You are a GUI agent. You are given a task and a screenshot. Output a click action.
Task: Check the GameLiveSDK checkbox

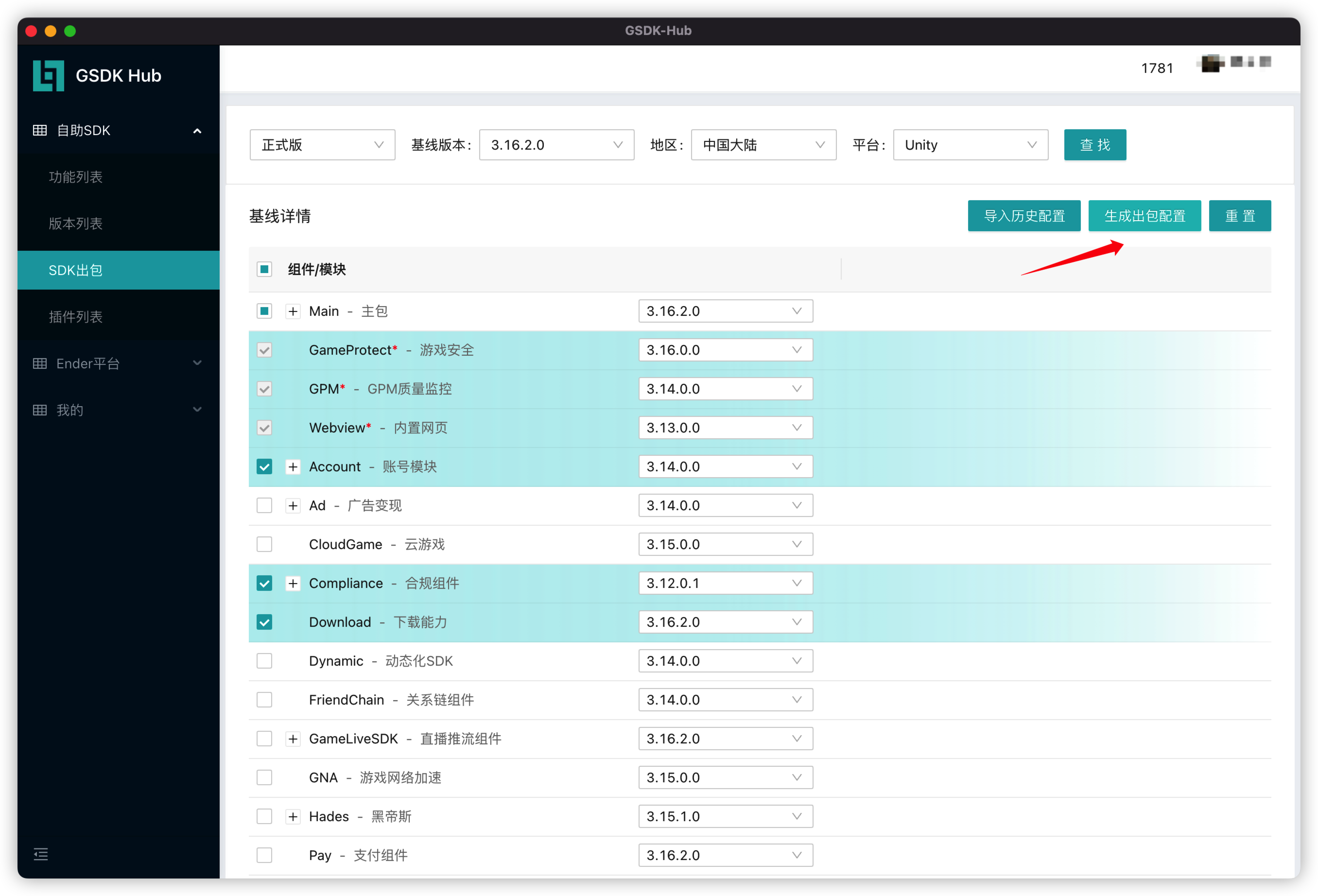click(x=264, y=739)
